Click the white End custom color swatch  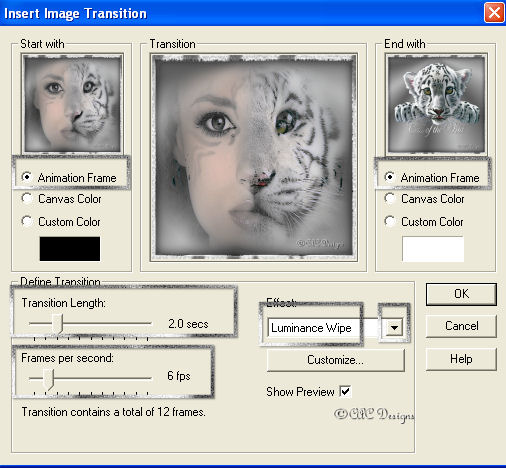point(433,249)
